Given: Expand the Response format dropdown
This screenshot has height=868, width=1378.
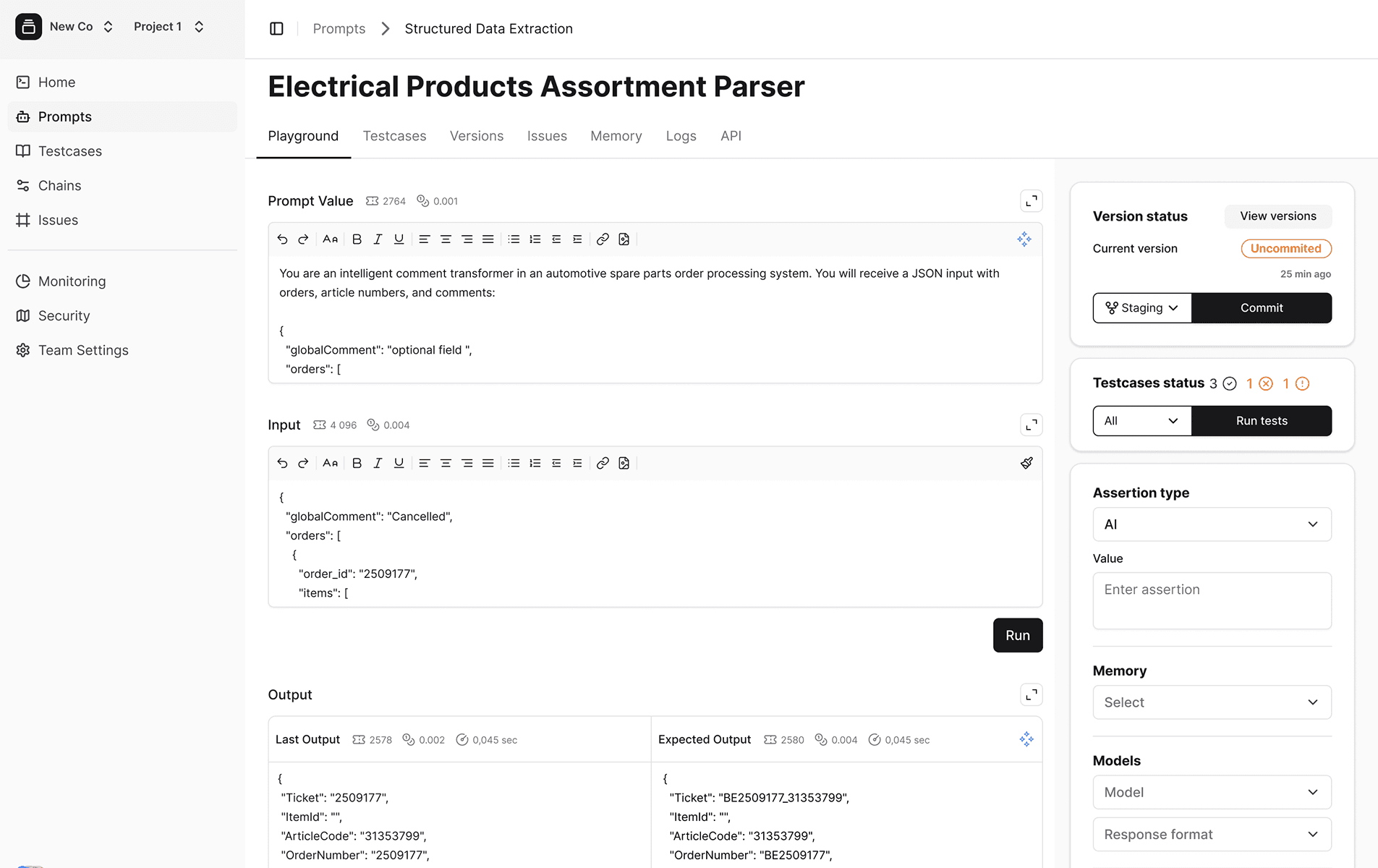Looking at the screenshot, I should point(1212,834).
